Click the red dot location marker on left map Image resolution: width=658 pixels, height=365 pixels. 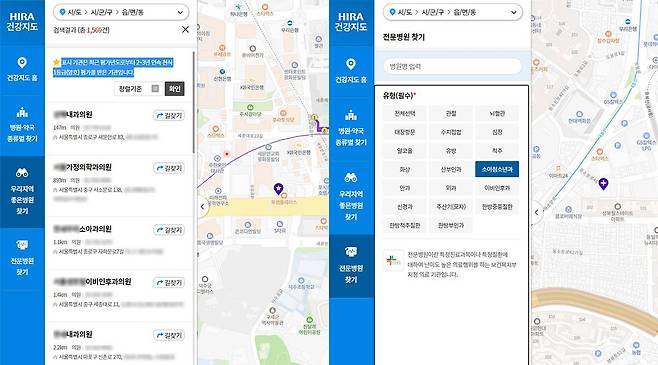[227, 154]
